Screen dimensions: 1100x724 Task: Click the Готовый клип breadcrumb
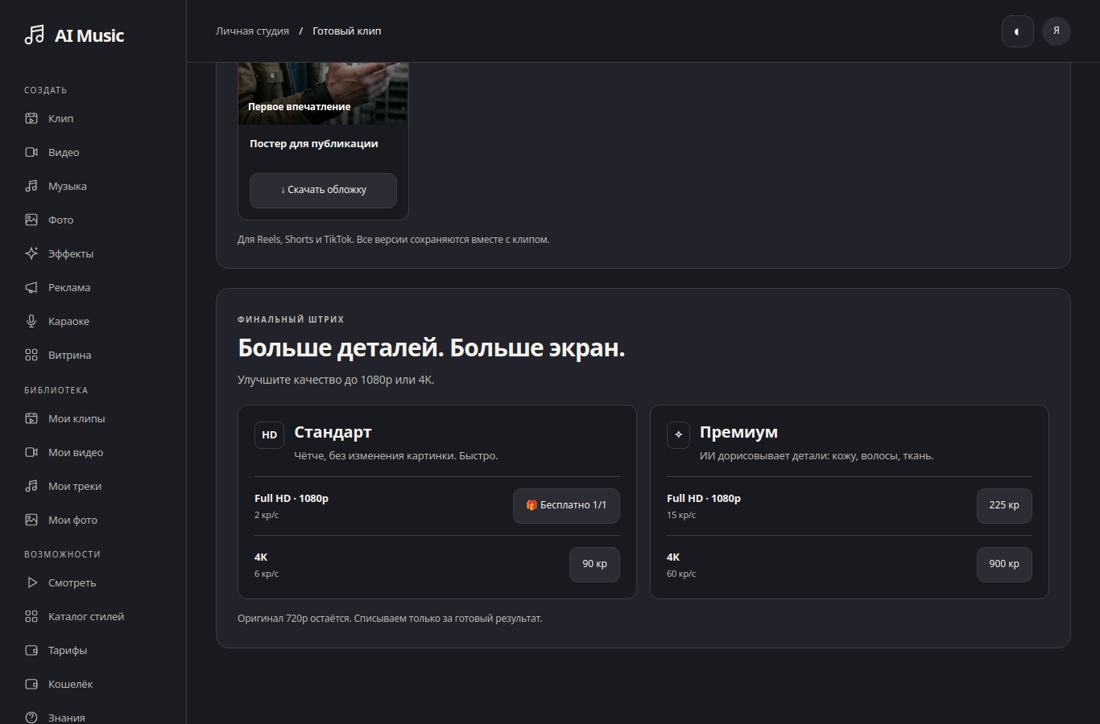point(347,31)
